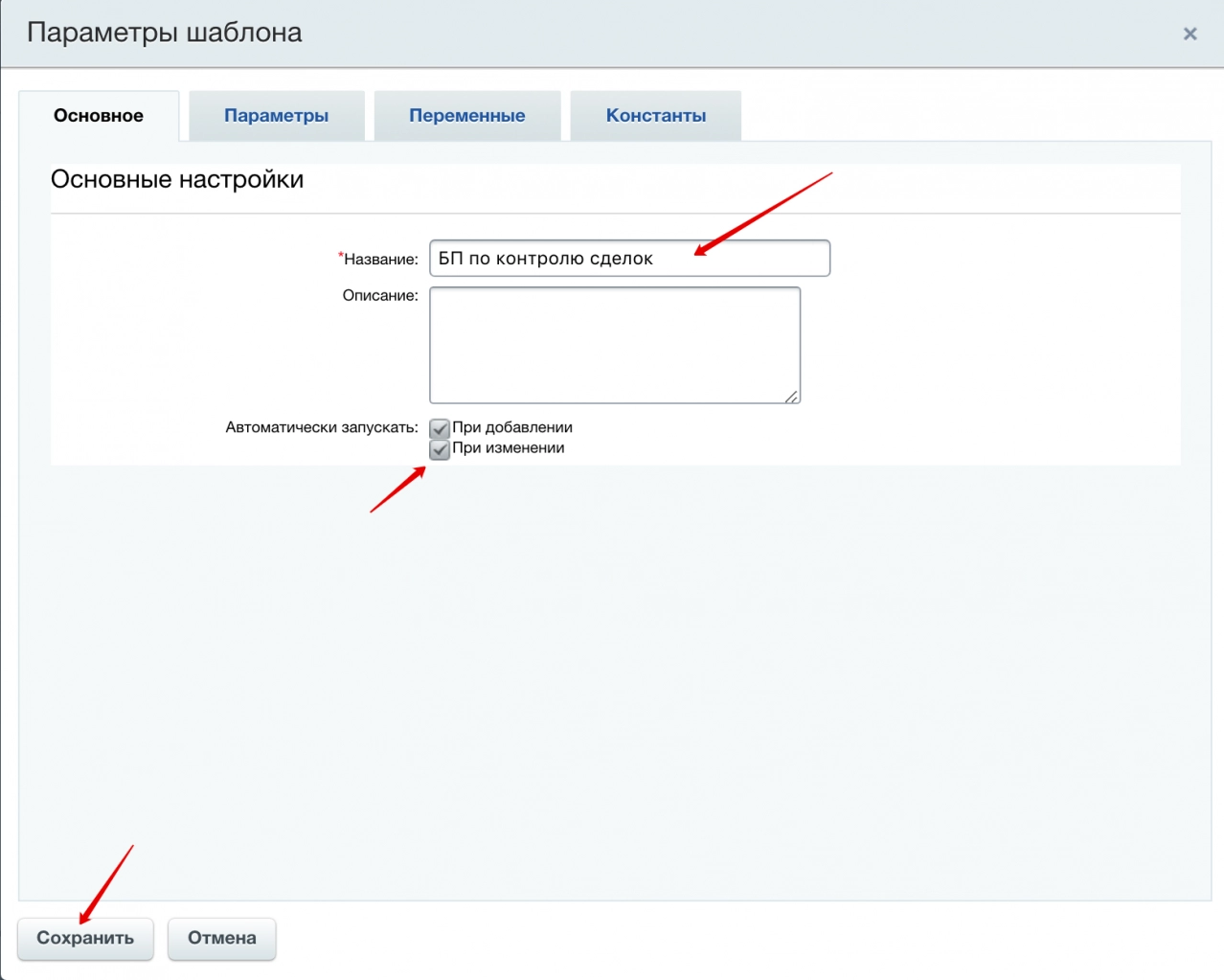Click the При добавлении label text

[512, 427]
